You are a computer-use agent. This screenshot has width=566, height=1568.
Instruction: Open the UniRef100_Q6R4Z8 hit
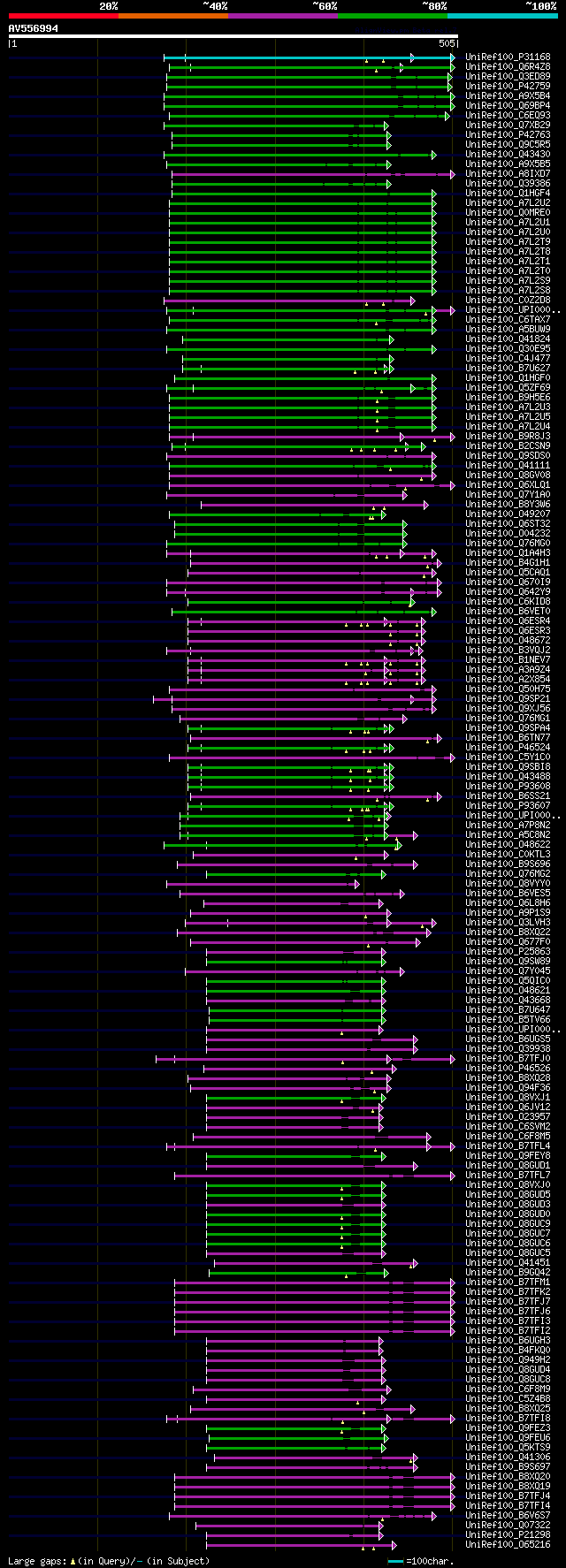508,67
